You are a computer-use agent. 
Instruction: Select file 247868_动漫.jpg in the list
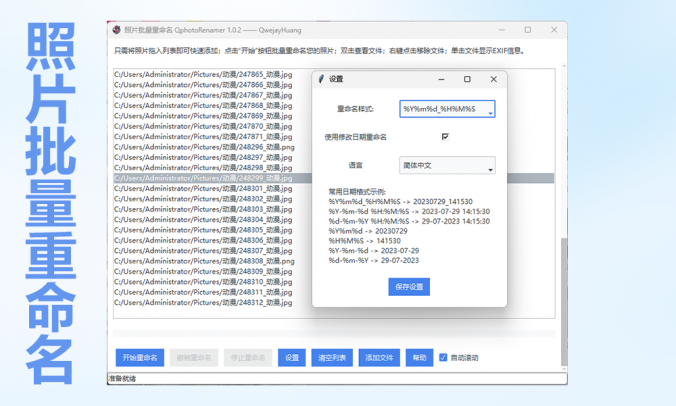point(203,105)
